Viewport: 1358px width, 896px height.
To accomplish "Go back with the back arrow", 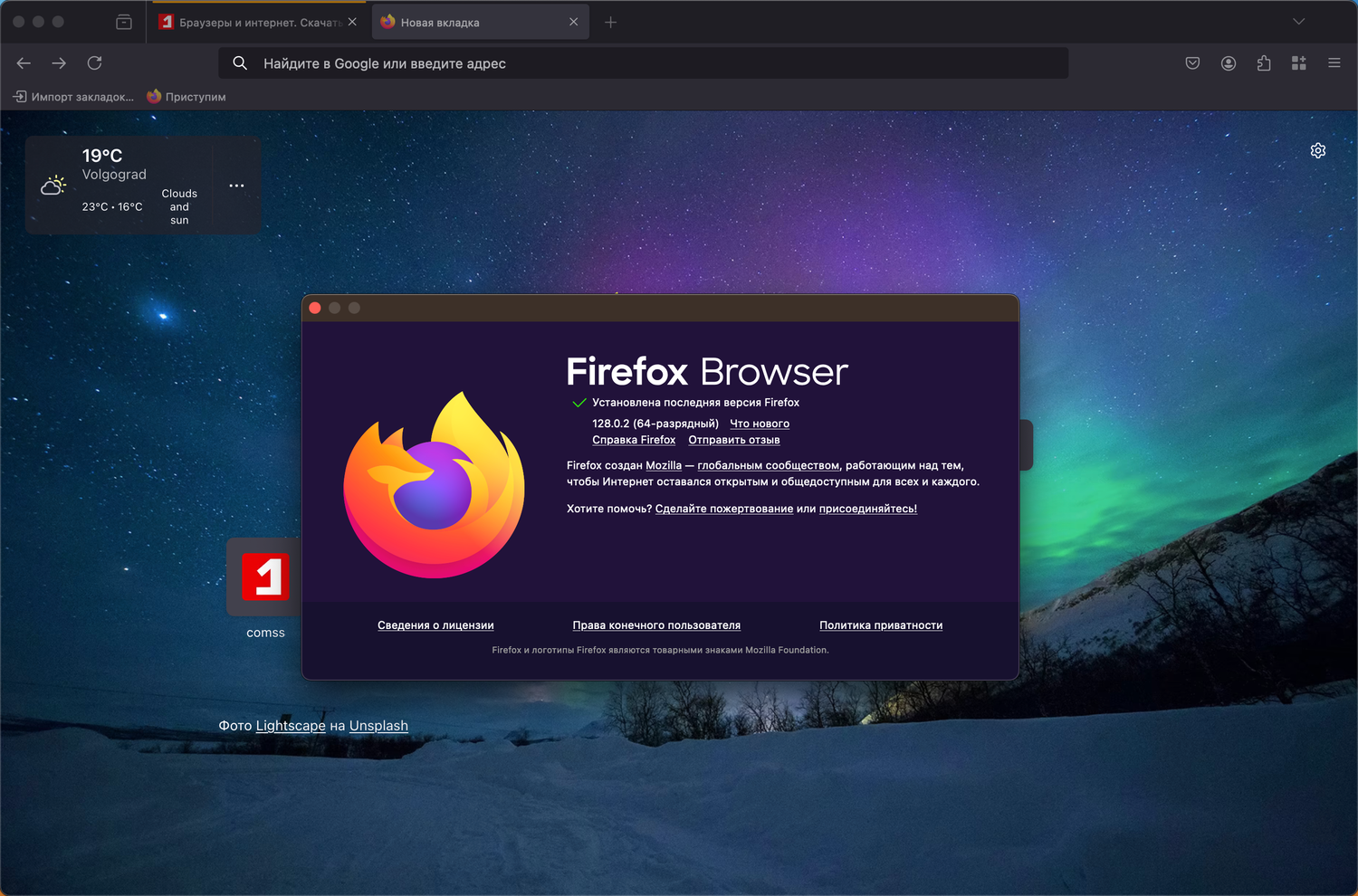I will (24, 63).
